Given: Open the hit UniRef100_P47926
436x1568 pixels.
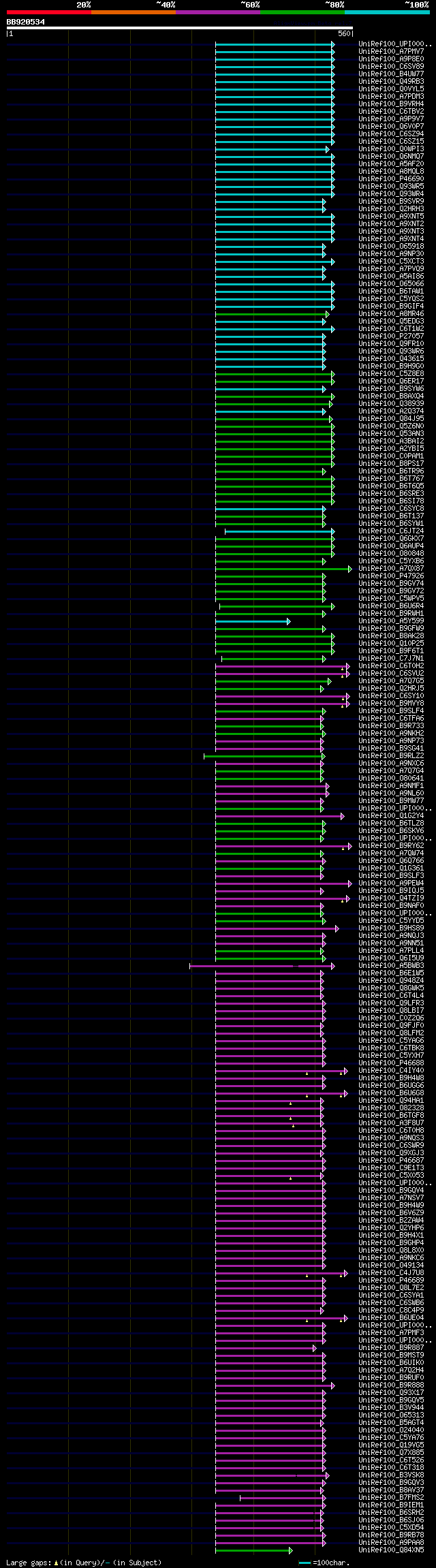Looking at the screenshot, I should (x=391, y=576).
